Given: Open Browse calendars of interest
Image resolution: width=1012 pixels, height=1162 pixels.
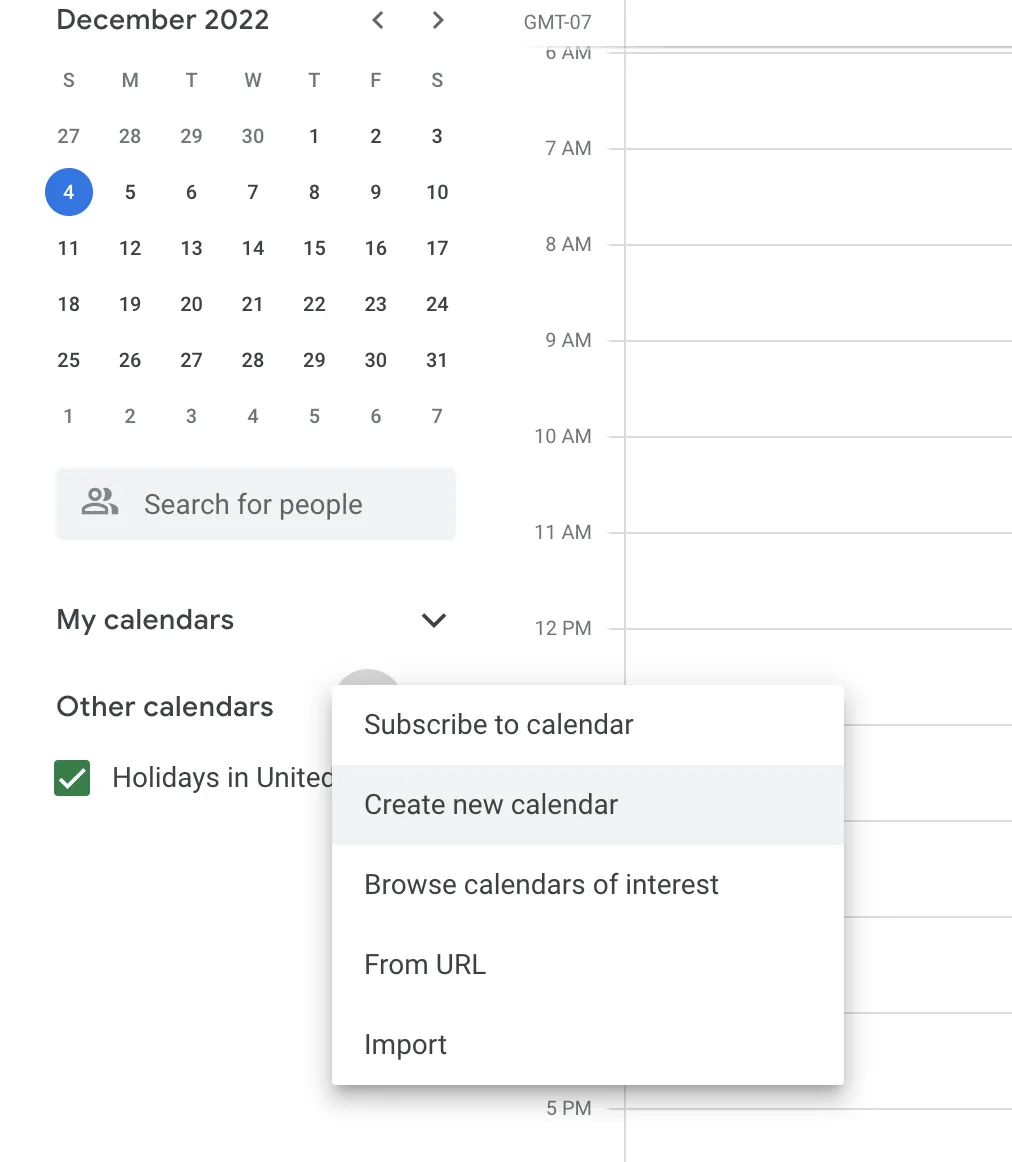Looking at the screenshot, I should [541, 884].
